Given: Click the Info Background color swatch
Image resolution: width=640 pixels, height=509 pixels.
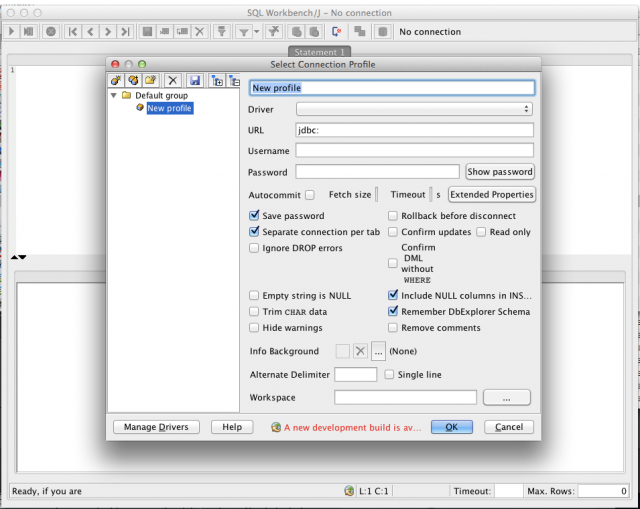Looking at the screenshot, I should coord(342,351).
